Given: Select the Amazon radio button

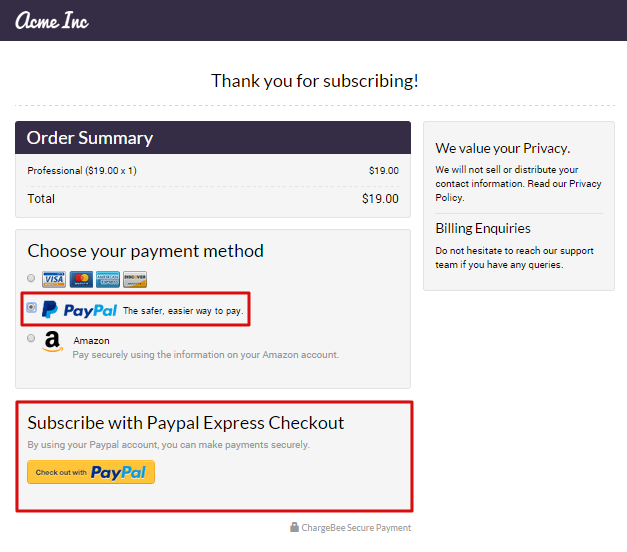Looking at the screenshot, I should click(31, 338).
